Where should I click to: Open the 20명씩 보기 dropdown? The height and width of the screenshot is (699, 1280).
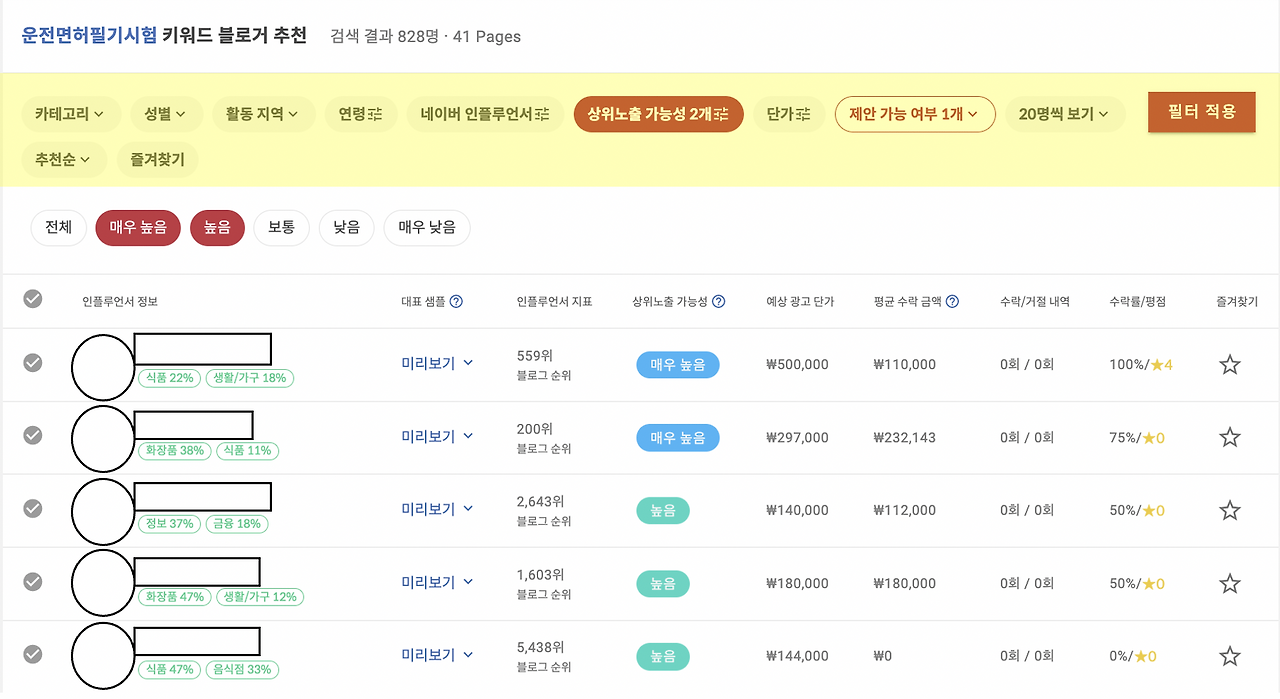pos(1065,114)
